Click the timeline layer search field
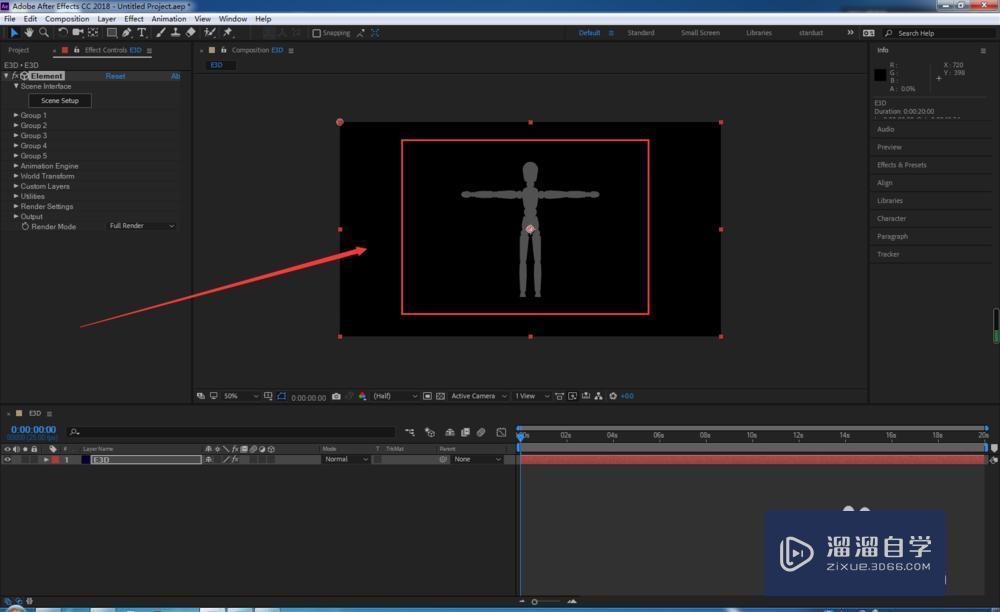This screenshot has height=612, width=1000. pos(230,432)
